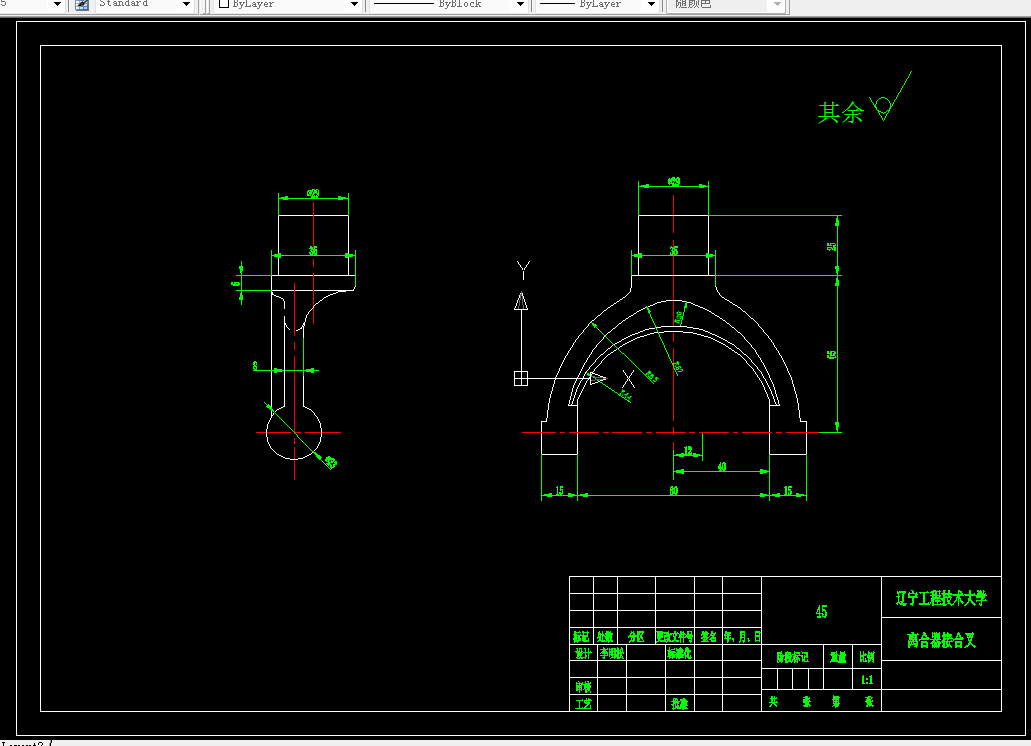Select the 批准 label in title block
Image resolution: width=1031 pixels, height=746 pixels.
679,704
